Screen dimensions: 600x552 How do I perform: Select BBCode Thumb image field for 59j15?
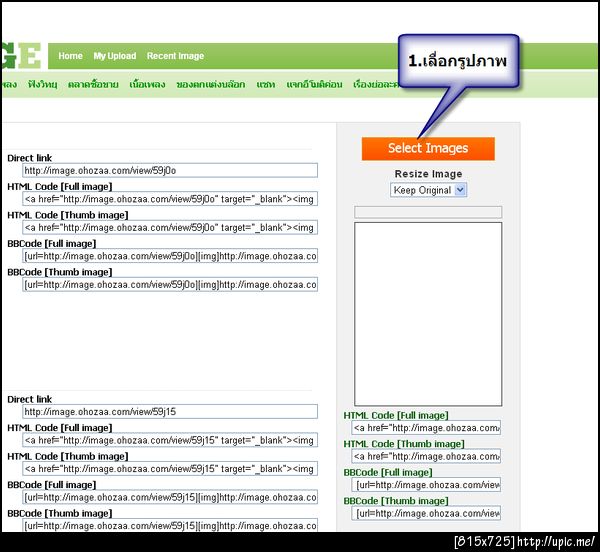click(170, 526)
